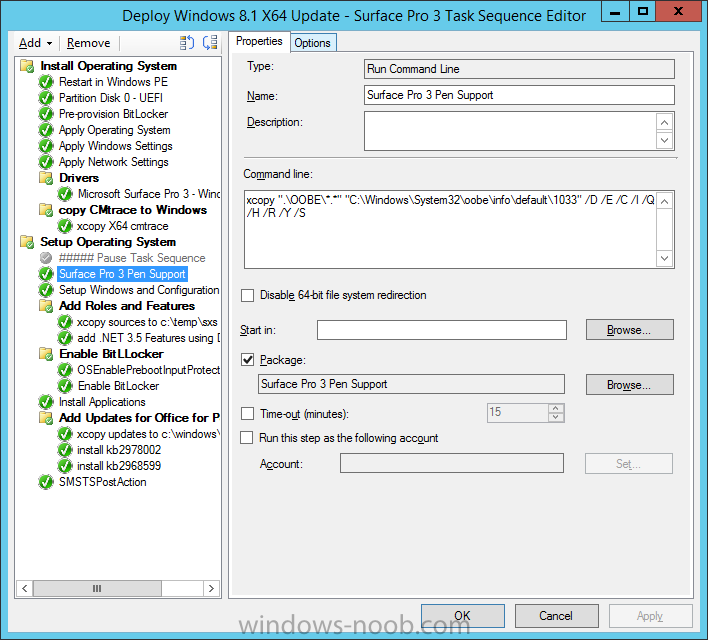Click Description box scroll up arrow
Viewport: 708px width, 640px height.
(665, 122)
